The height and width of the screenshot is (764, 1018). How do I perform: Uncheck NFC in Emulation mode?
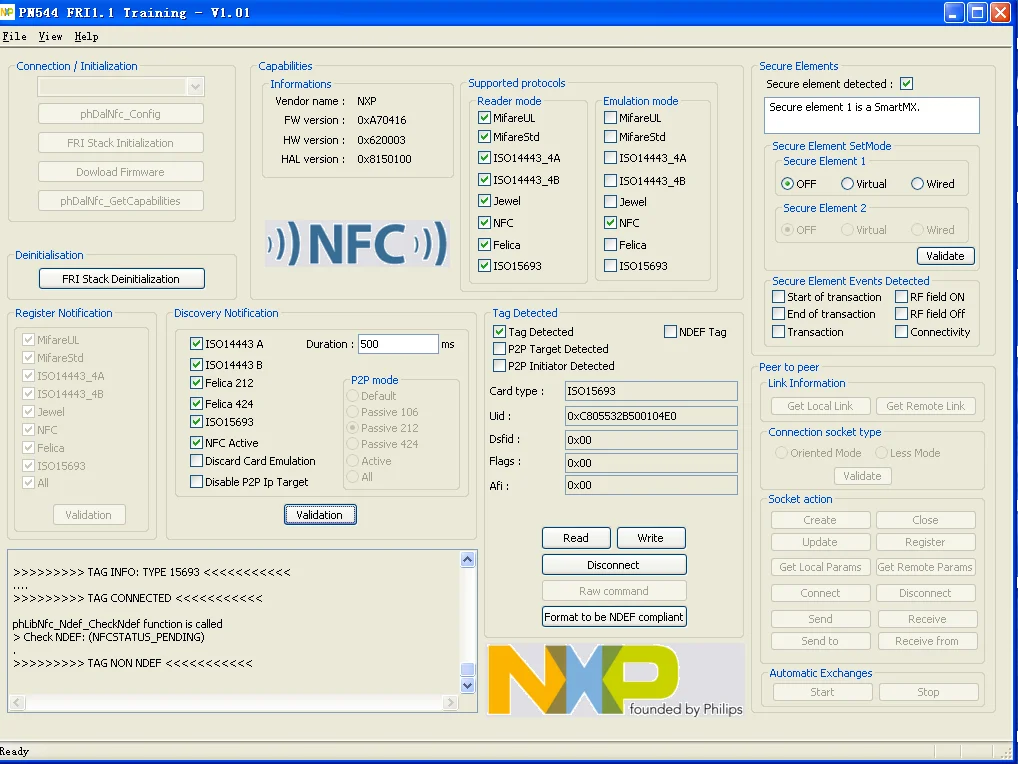[610, 223]
